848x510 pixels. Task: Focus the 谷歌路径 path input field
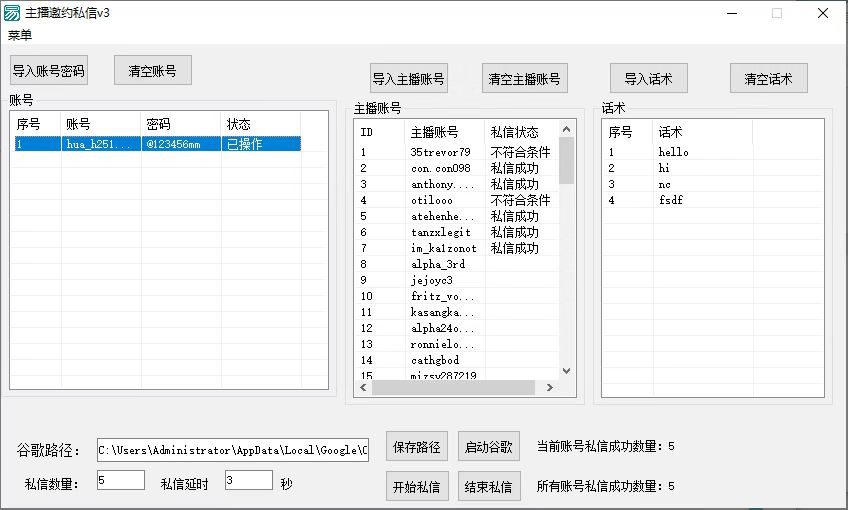pyautogui.click(x=232, y=450)
